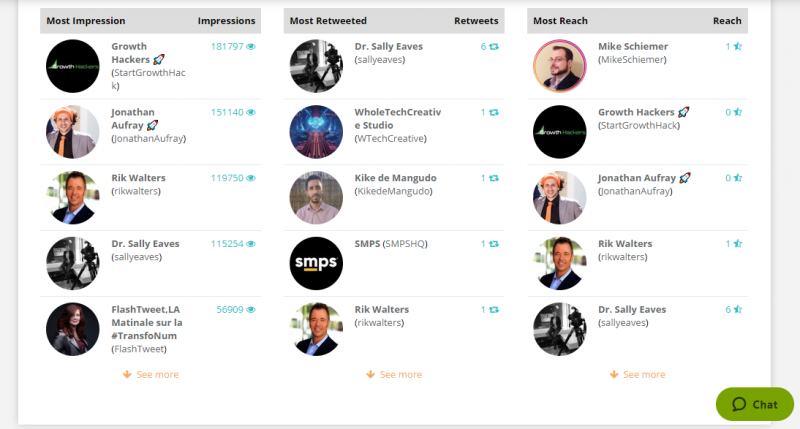This screenshot has width=800, height=429.
Task: Click the retweet icon beside SMPS
Action: [x=494, y=244]
